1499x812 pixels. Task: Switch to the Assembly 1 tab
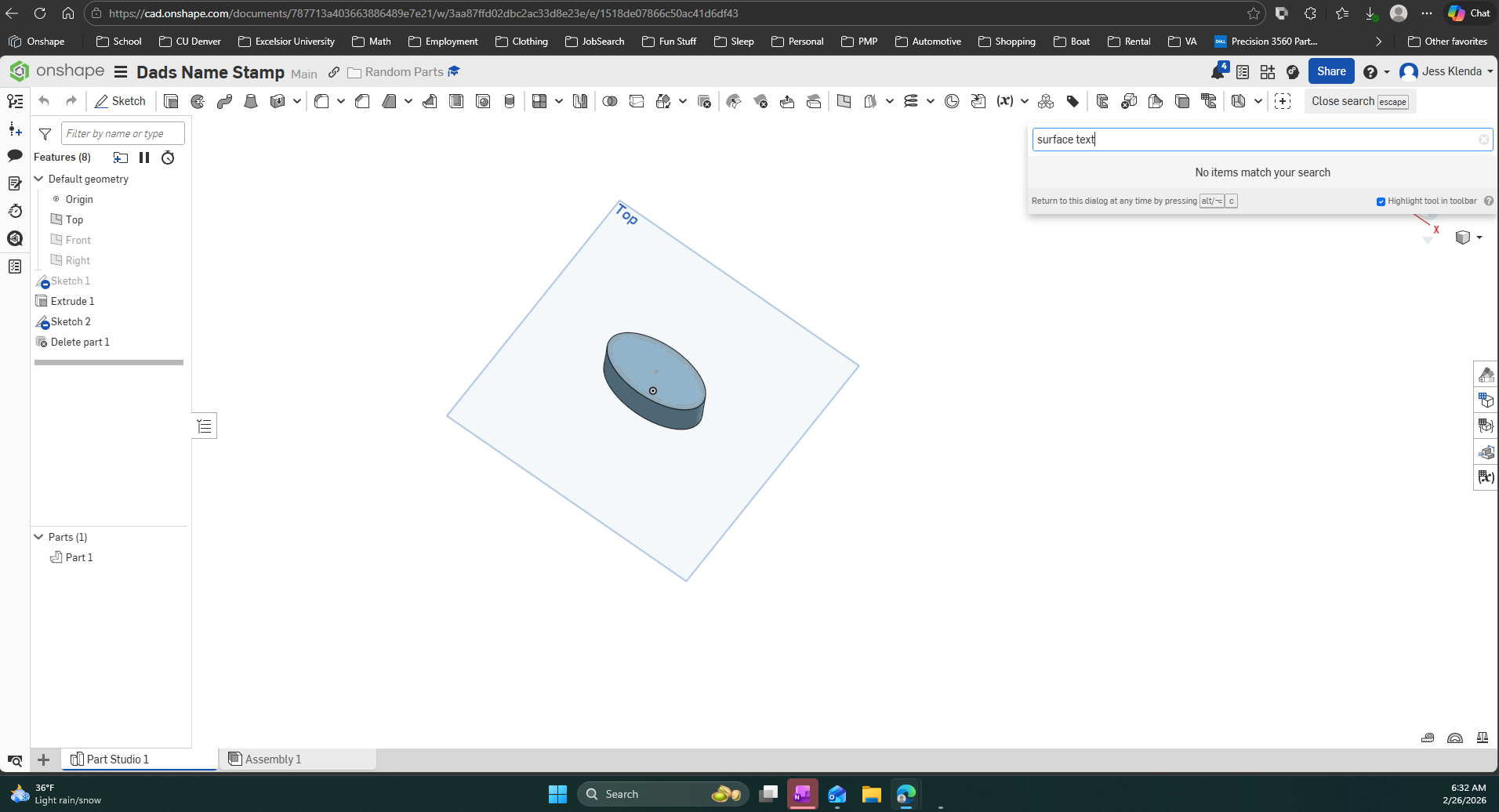coord(297,759)
